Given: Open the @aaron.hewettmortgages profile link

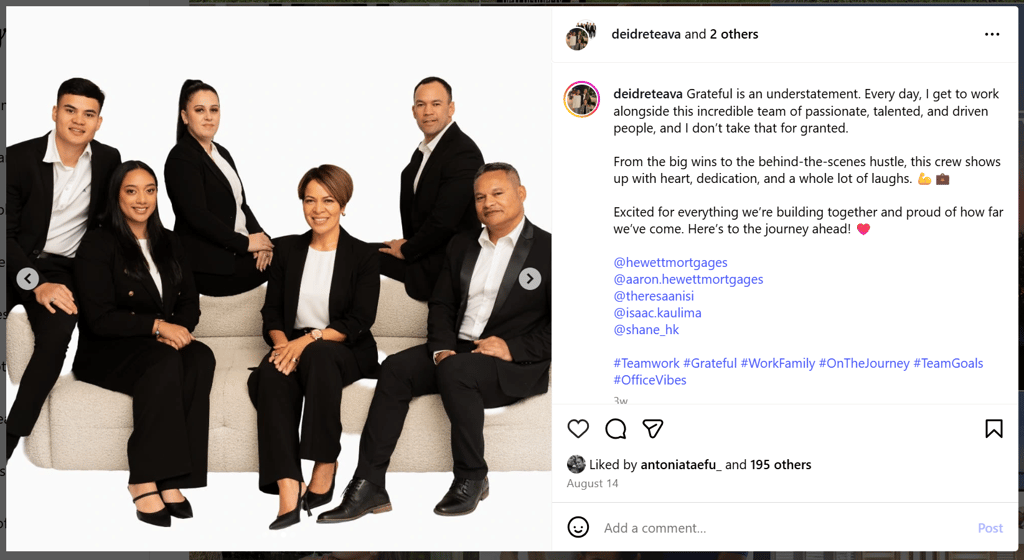Looking at the screenshot, I should (688, 279).
